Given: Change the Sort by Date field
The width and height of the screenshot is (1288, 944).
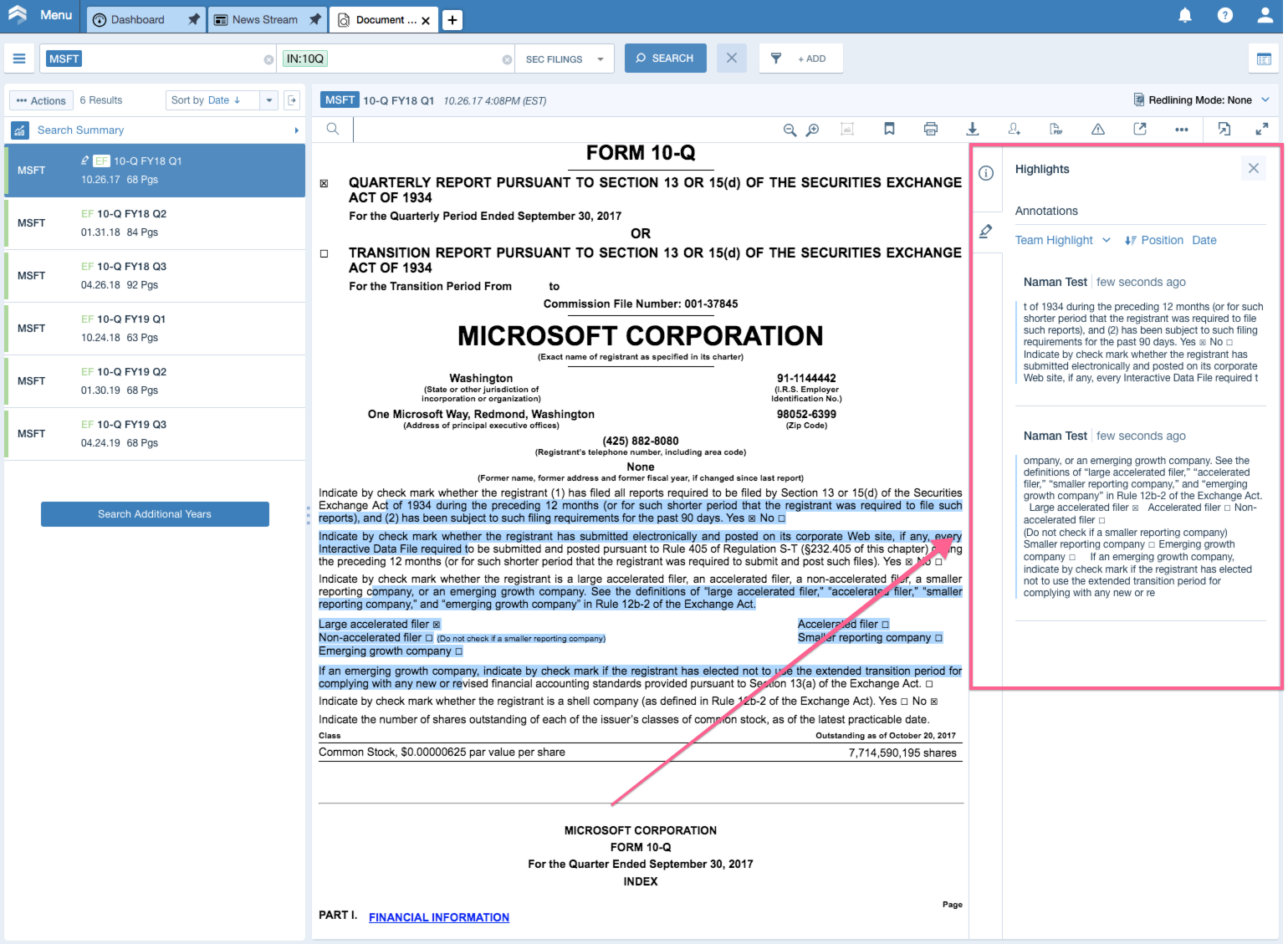Looking at the screenshot, I should (x=212, y=100).
